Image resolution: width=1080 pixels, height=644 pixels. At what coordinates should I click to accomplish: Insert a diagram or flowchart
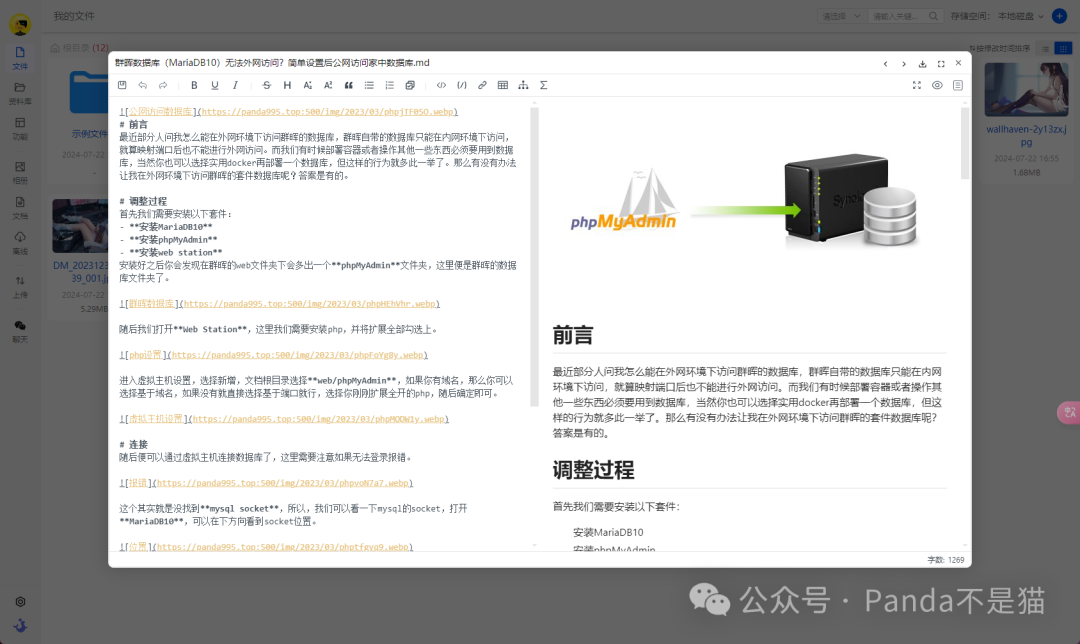click(523, 85)
